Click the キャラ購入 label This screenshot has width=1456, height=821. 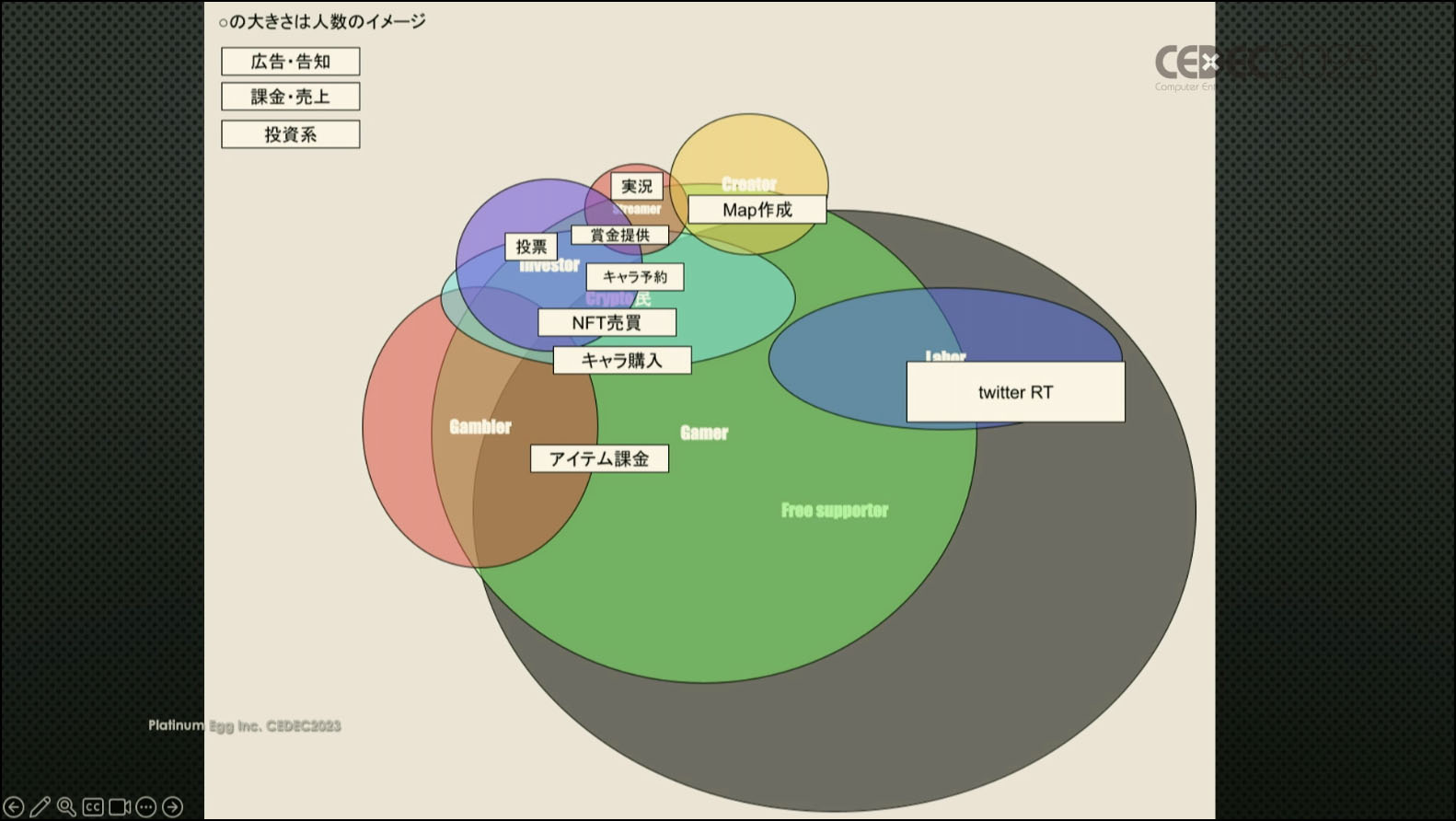click(621, 361)
